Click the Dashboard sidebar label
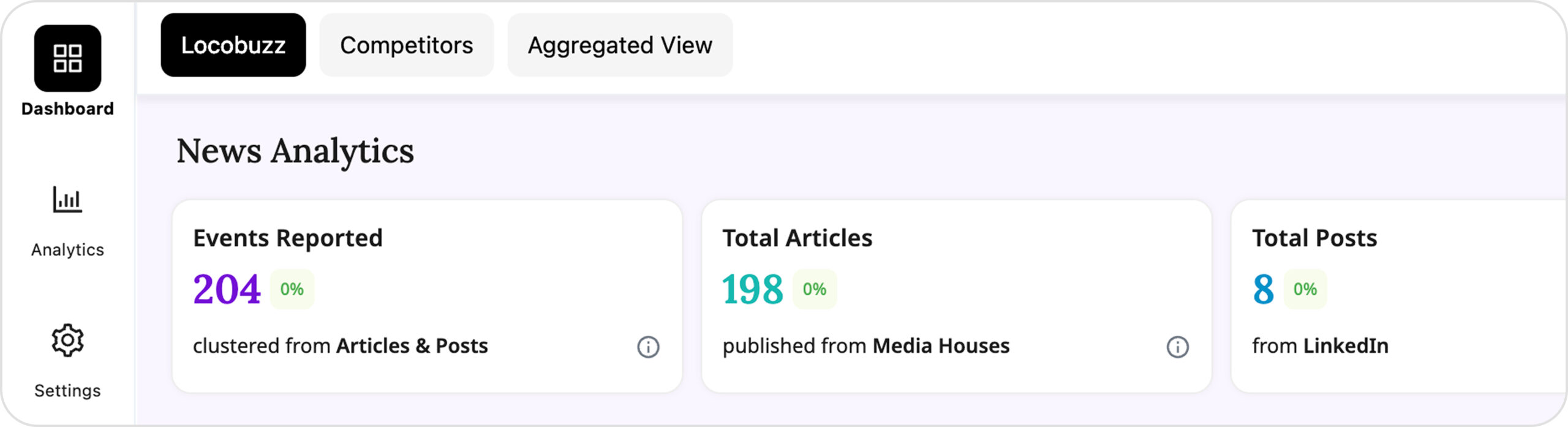1568x427 pixels. 67,109
